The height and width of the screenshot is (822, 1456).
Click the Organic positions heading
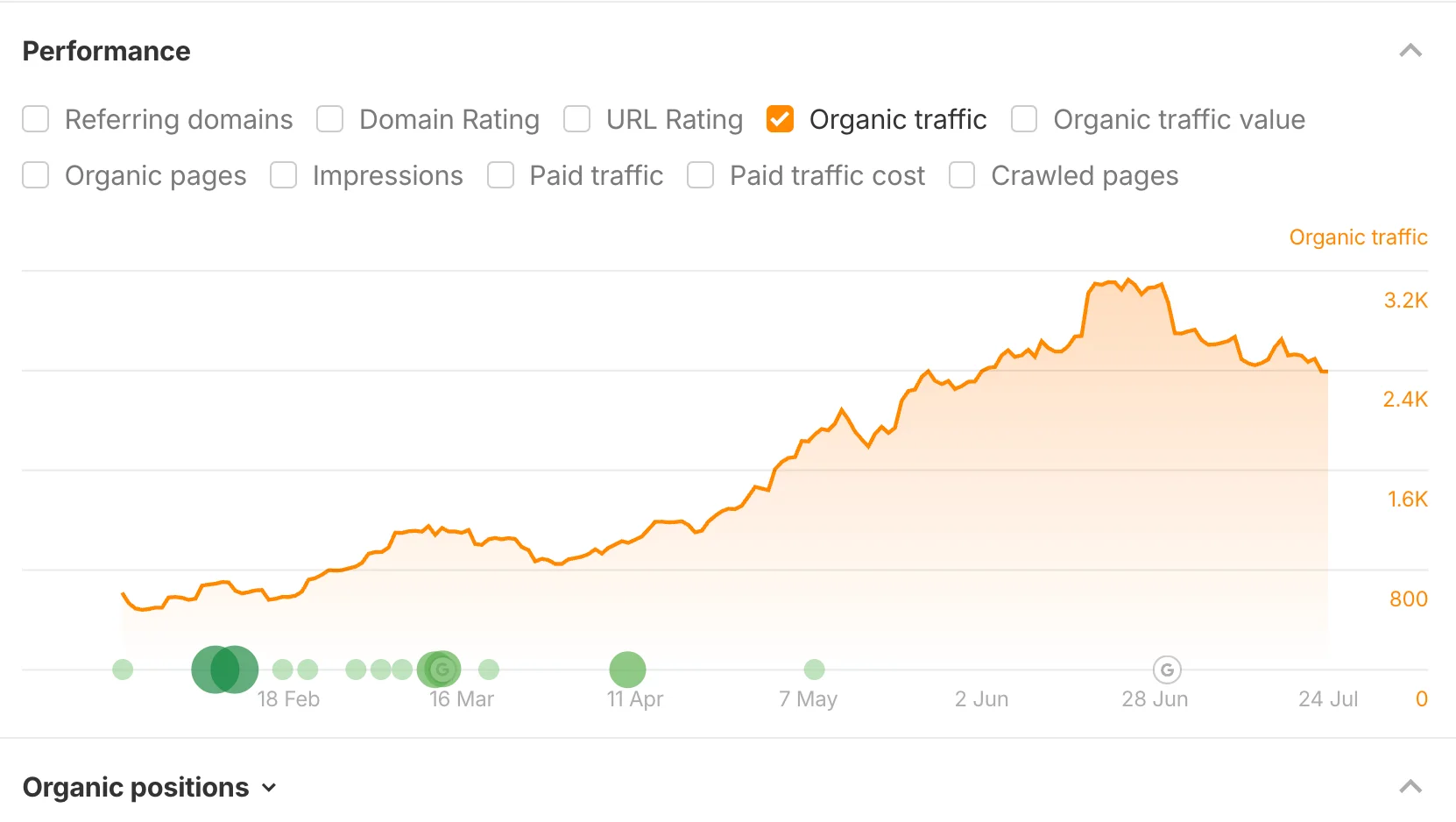[x=136, y=787]
